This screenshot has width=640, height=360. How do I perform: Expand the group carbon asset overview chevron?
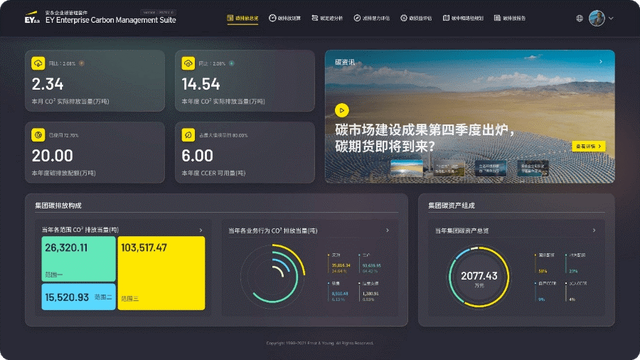pyautogui.click(x=594, y=231)
